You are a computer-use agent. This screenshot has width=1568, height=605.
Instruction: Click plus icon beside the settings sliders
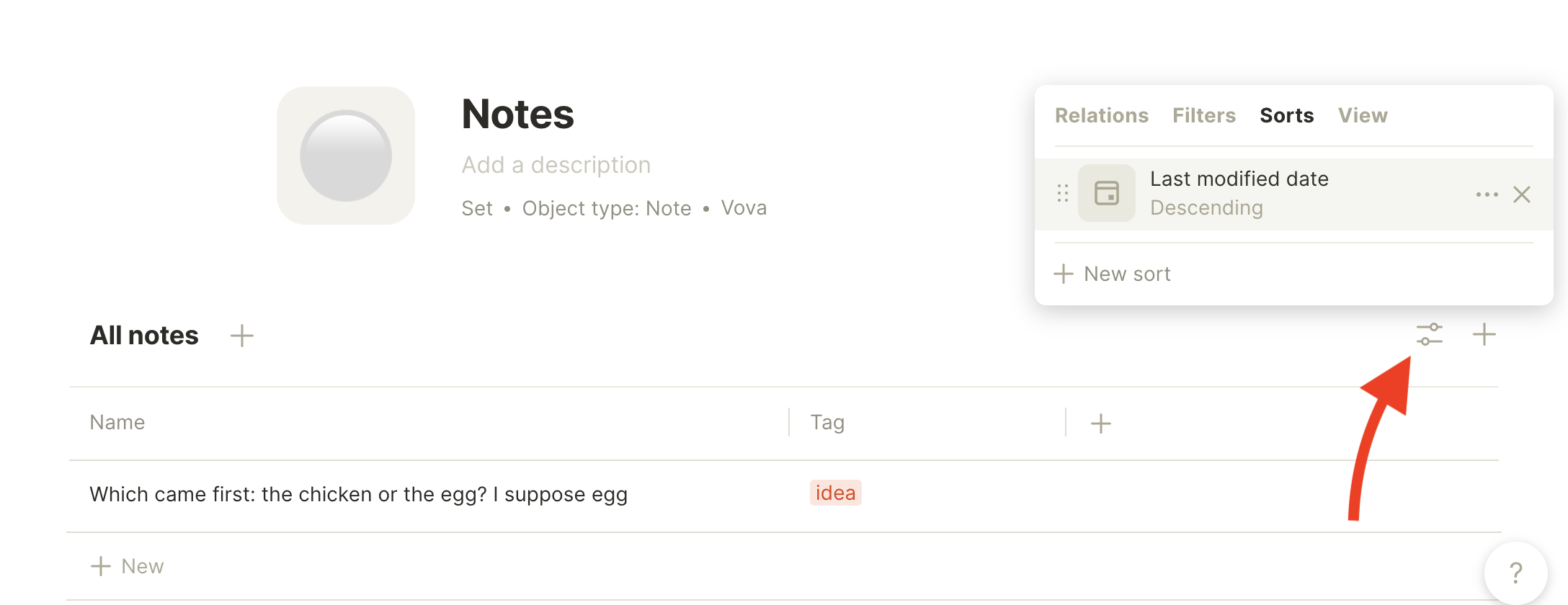pos(1484,335)
